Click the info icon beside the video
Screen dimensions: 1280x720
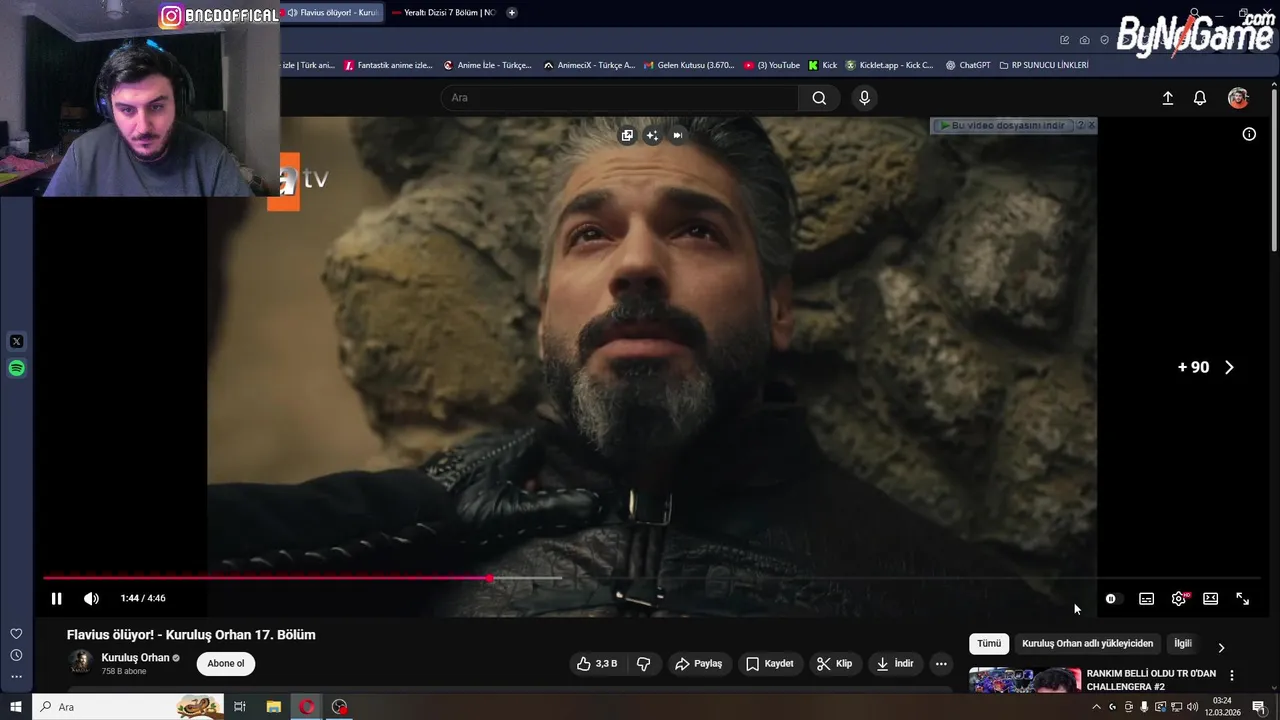1249,134
